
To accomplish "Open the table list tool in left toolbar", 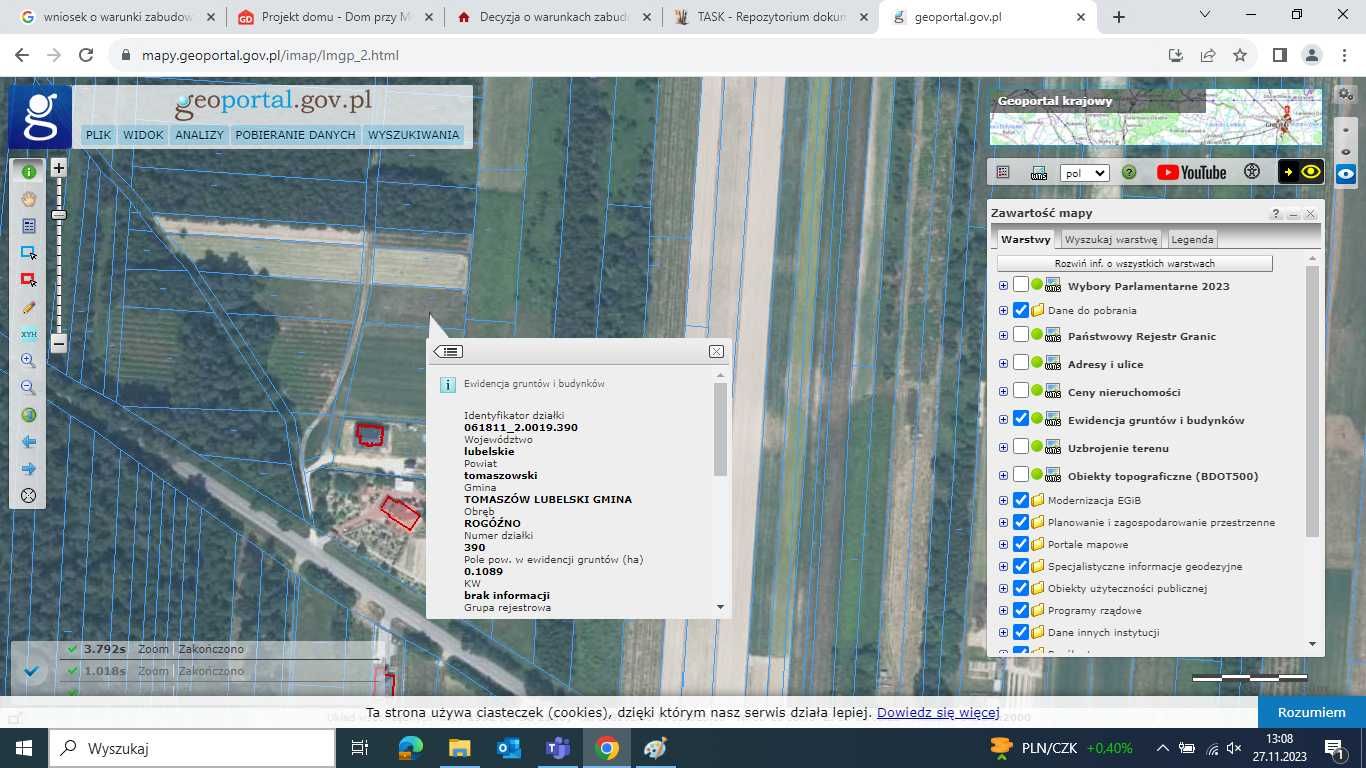I will (x=28, y=226).
